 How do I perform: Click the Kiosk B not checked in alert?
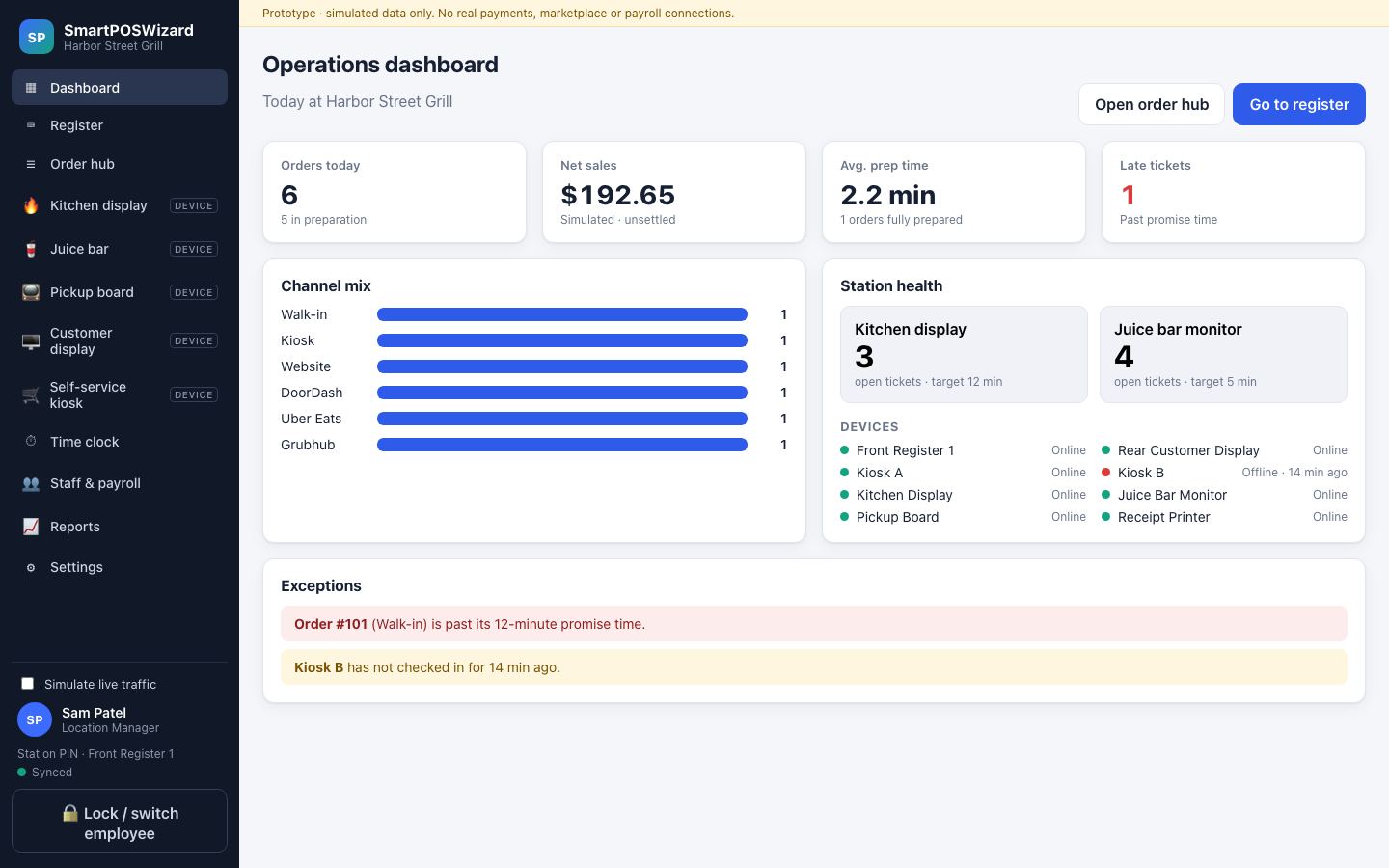coord(814,667)
